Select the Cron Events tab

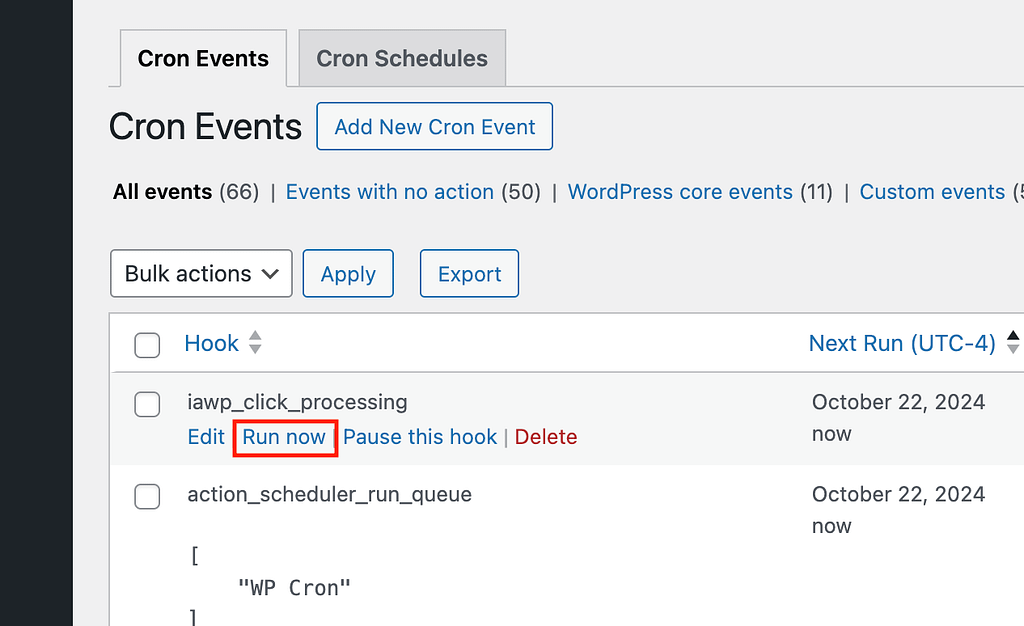pyautogui.click(x=202, y=58)
